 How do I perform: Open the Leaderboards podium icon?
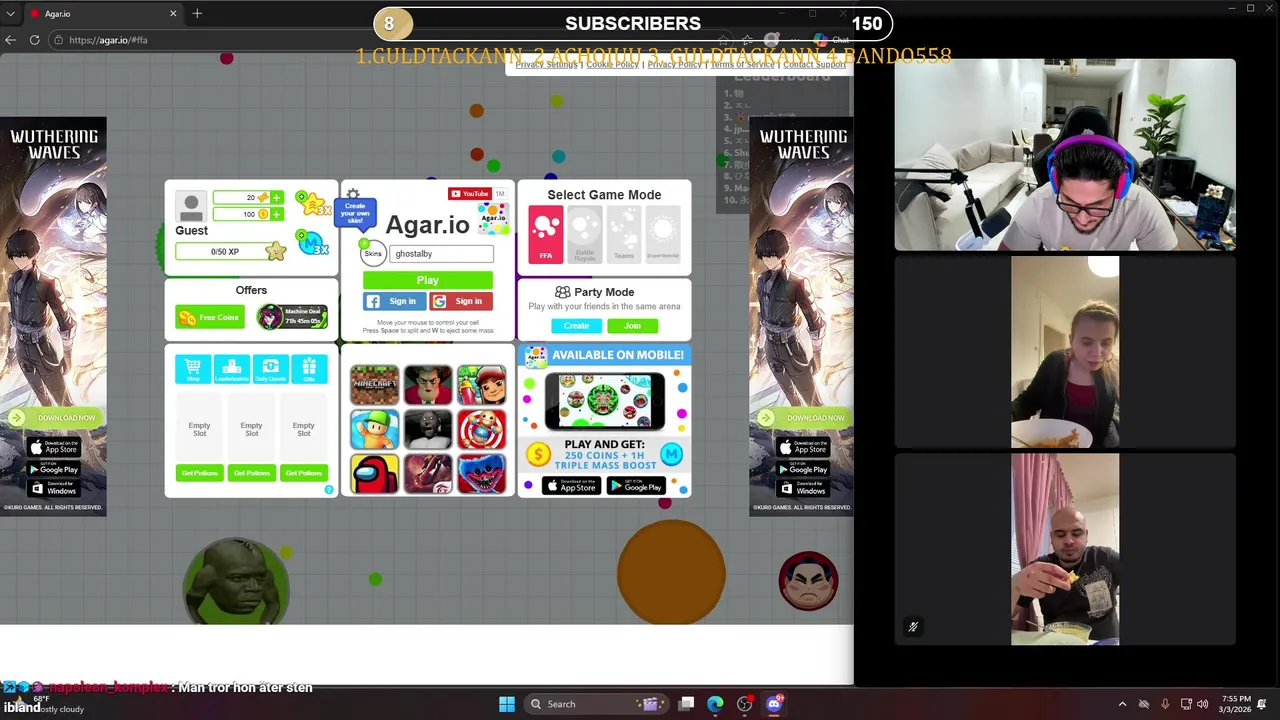[231, 368]
